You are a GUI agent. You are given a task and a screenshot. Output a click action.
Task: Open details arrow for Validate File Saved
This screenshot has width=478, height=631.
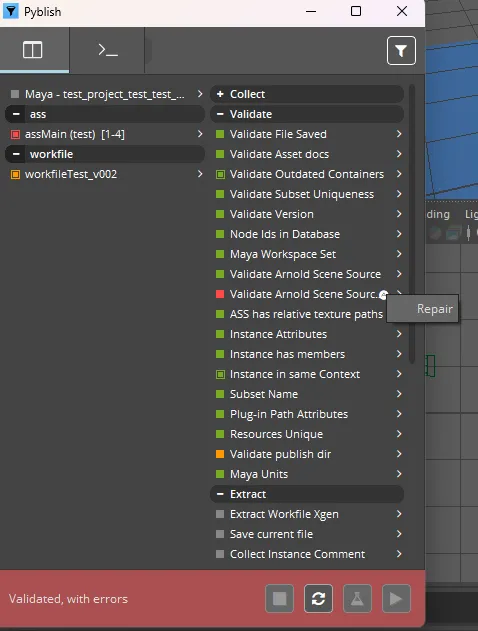[399, 134]
